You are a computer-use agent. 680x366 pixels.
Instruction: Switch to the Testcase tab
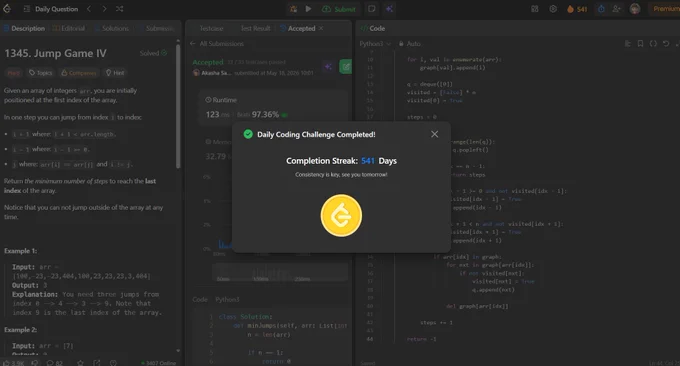pos(211,28)
